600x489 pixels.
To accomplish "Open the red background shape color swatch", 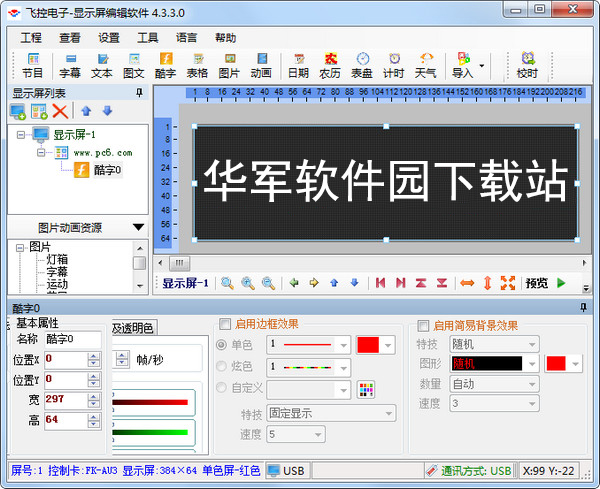I will [563, 363].
